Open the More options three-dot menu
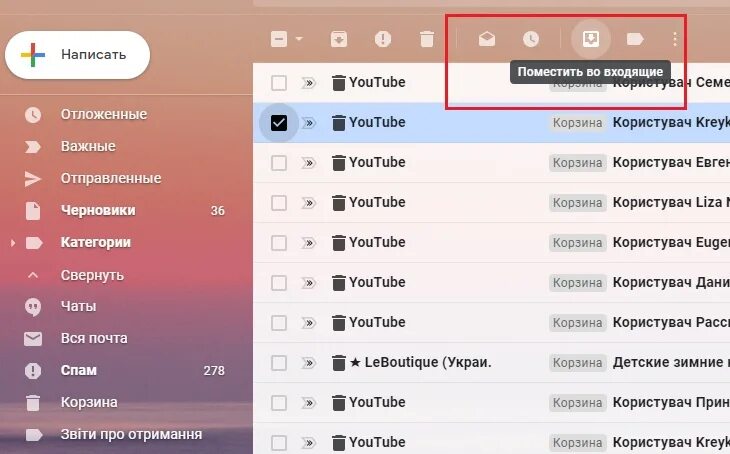The width and height of the screenshot is (730, 454). pyautogui.click(x=675, y=39)
